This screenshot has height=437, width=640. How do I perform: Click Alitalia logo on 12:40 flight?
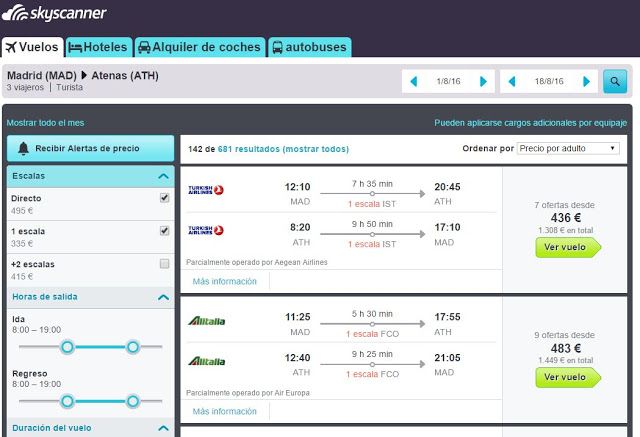(x=207, y=362)
